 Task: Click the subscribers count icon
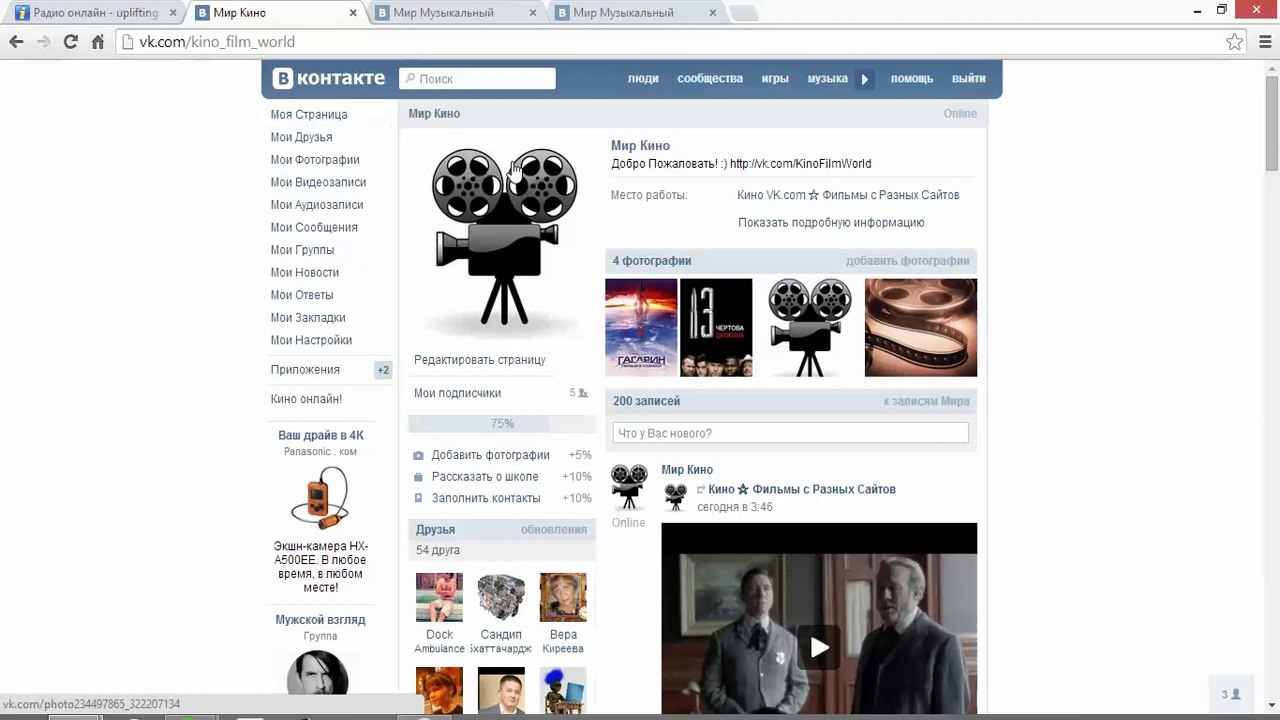pos(583,393)
